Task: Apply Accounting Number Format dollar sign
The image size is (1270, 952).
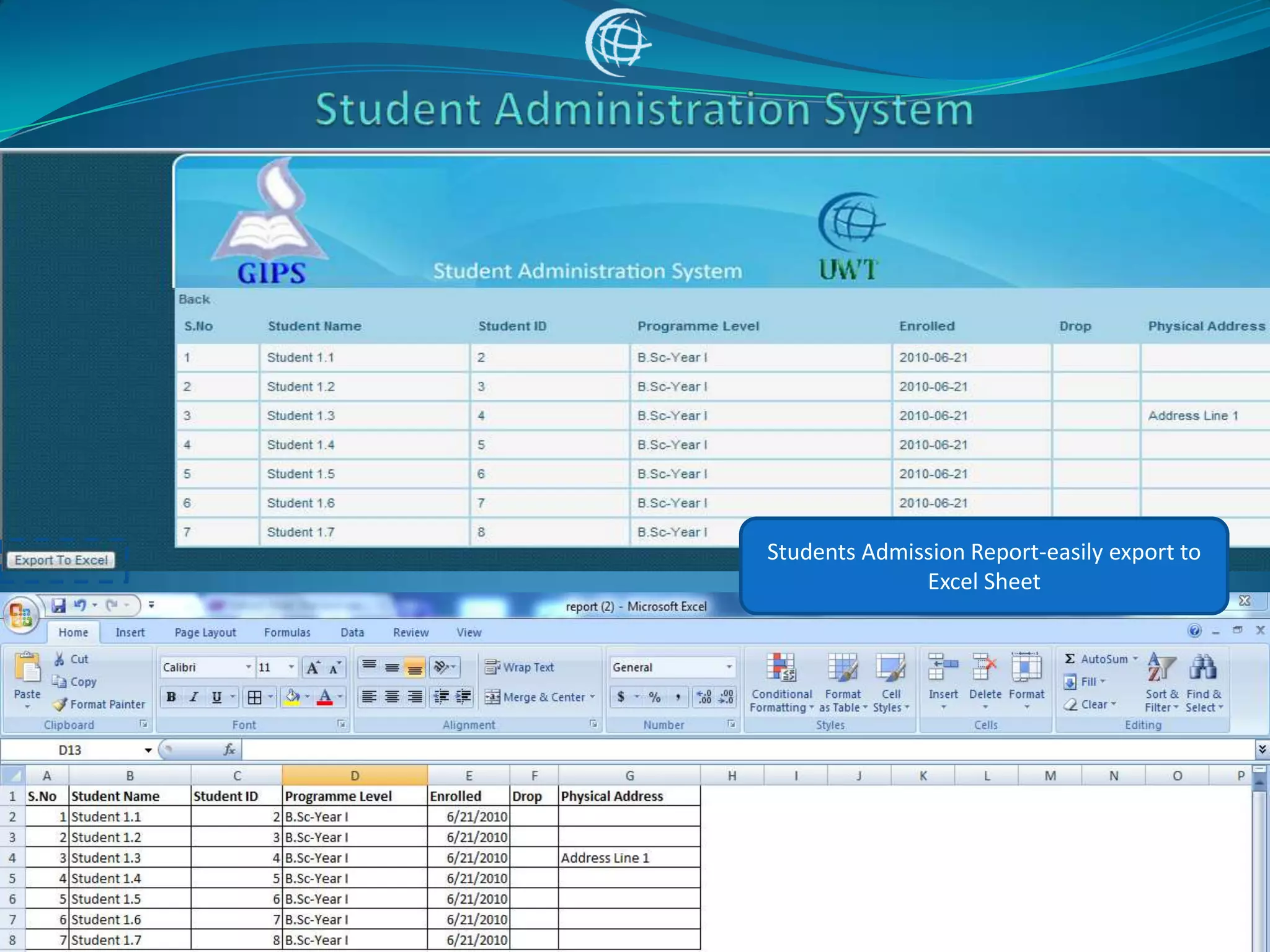Action: click(x=621, y=697)
